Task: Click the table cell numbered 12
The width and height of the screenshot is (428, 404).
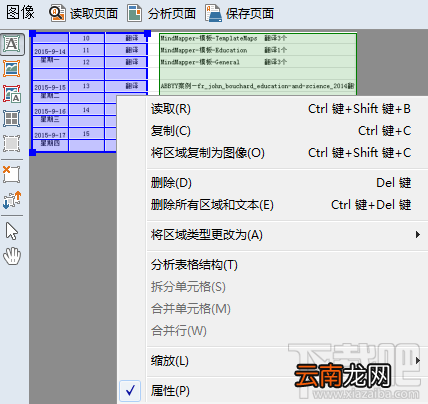Action: click(86, 62)
